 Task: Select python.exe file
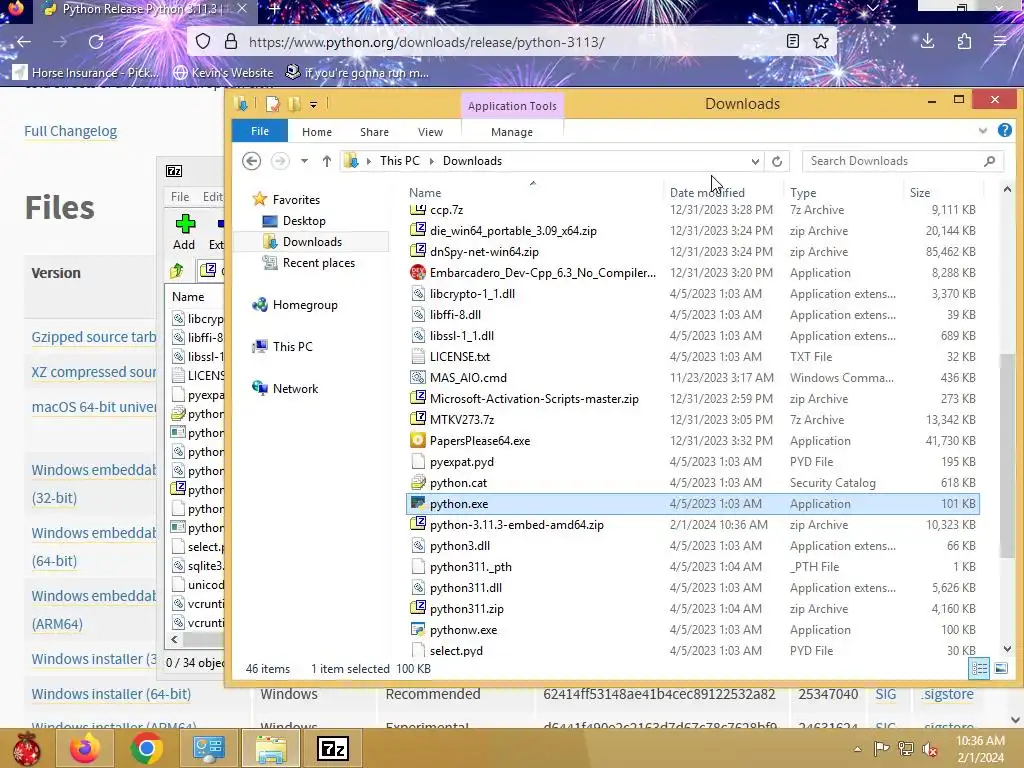692,504
